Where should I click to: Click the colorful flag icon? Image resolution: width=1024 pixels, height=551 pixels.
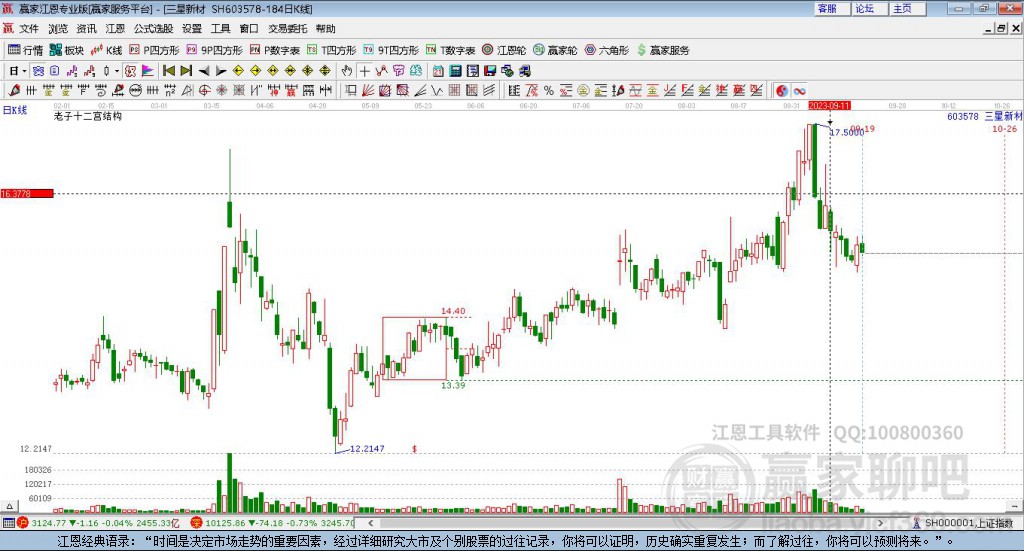[148, 71]
